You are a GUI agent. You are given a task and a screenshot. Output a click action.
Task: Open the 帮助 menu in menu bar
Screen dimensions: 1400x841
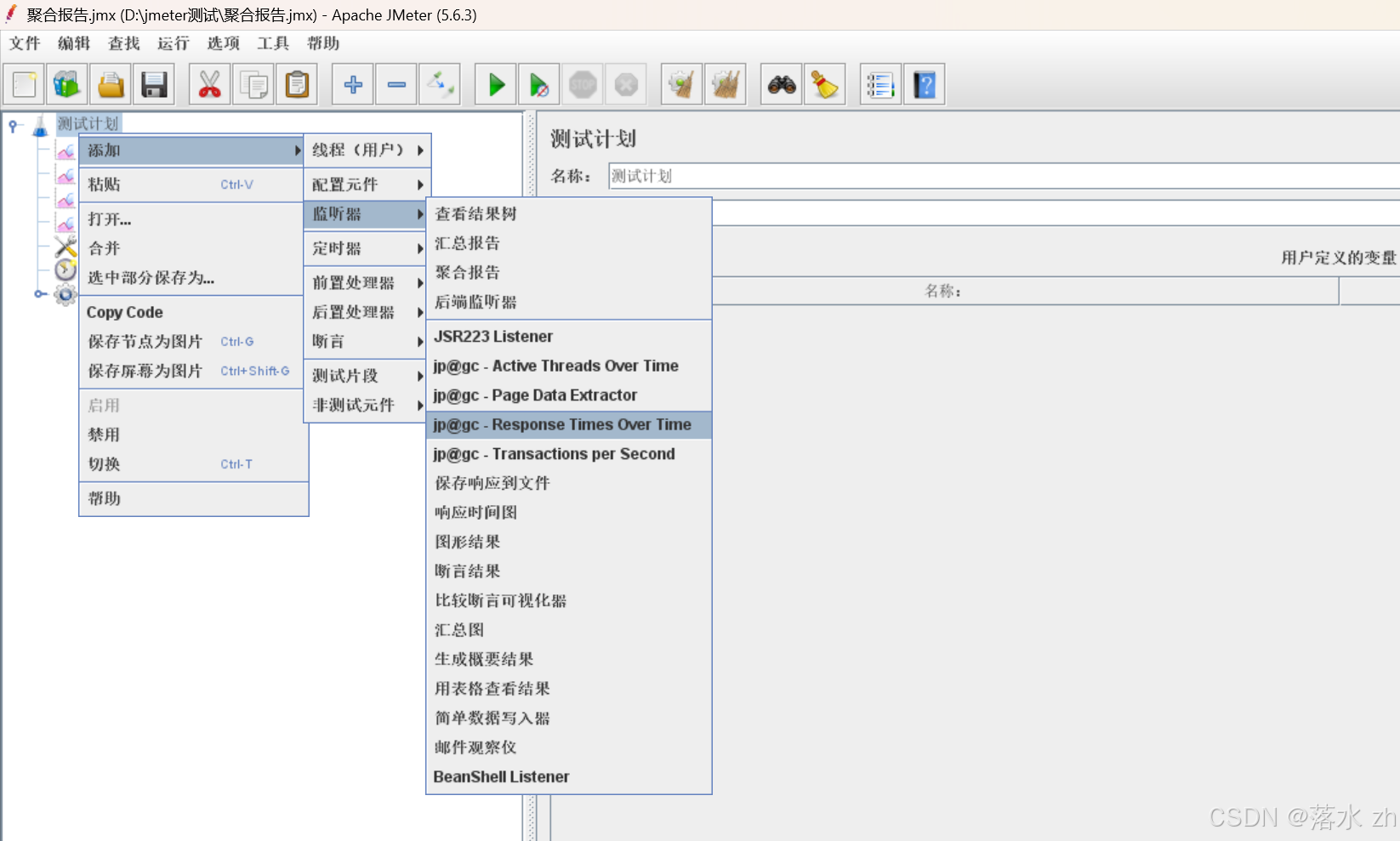[323, 43]
